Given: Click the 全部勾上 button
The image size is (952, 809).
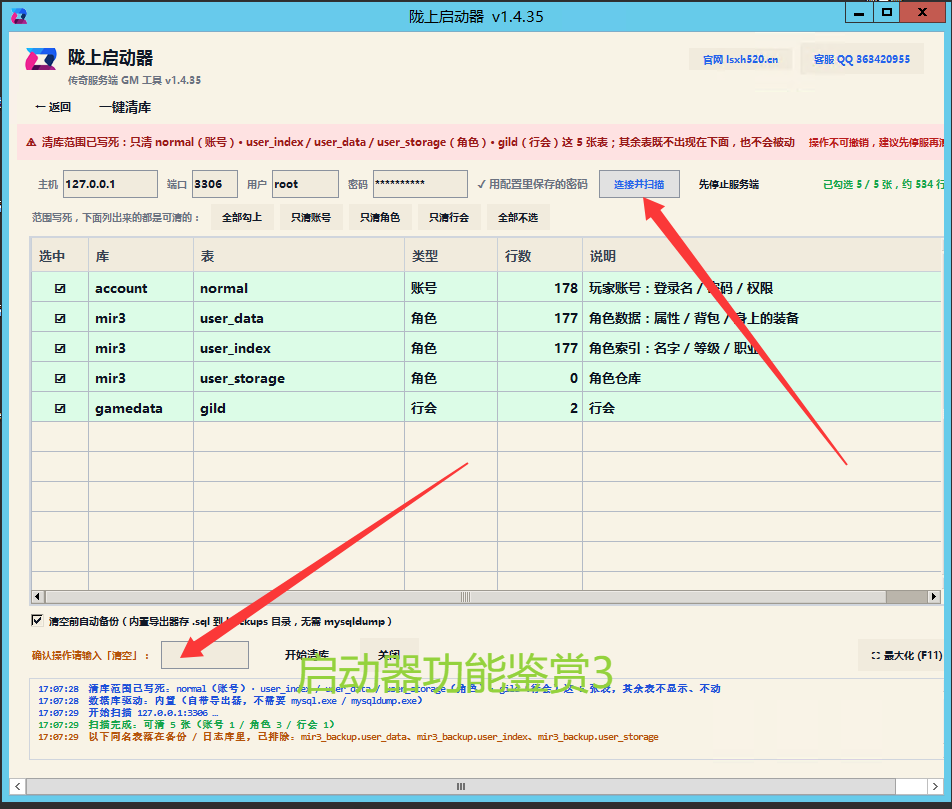Looking at the screenshot, I should (242, 217).
